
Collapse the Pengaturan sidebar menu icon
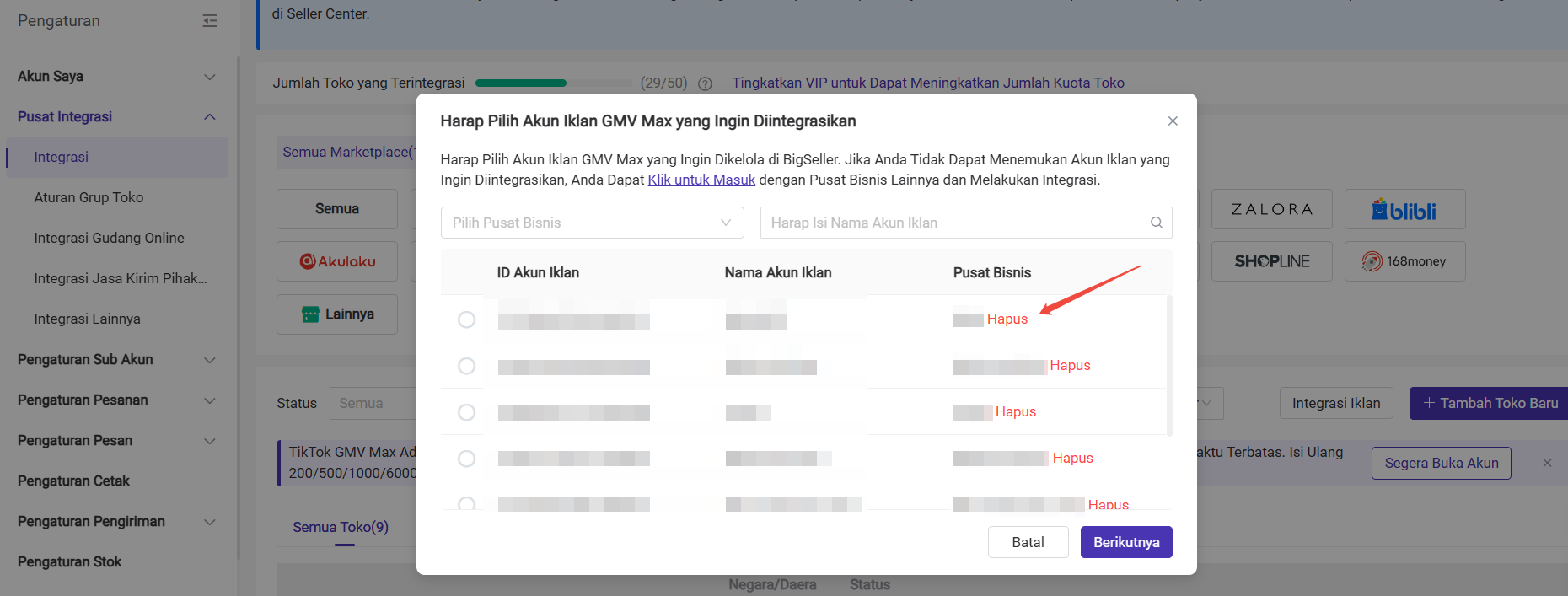pos(210,21)
